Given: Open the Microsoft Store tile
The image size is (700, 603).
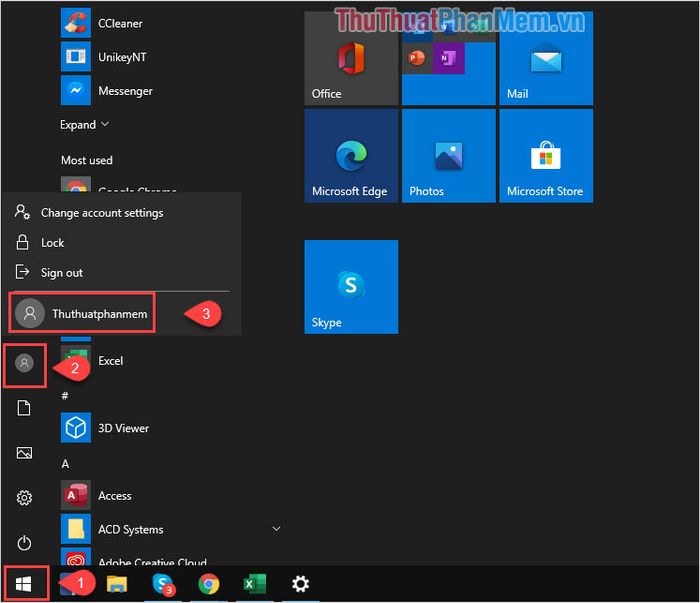Looking at the screenshot, I should (x=546, y=156).
